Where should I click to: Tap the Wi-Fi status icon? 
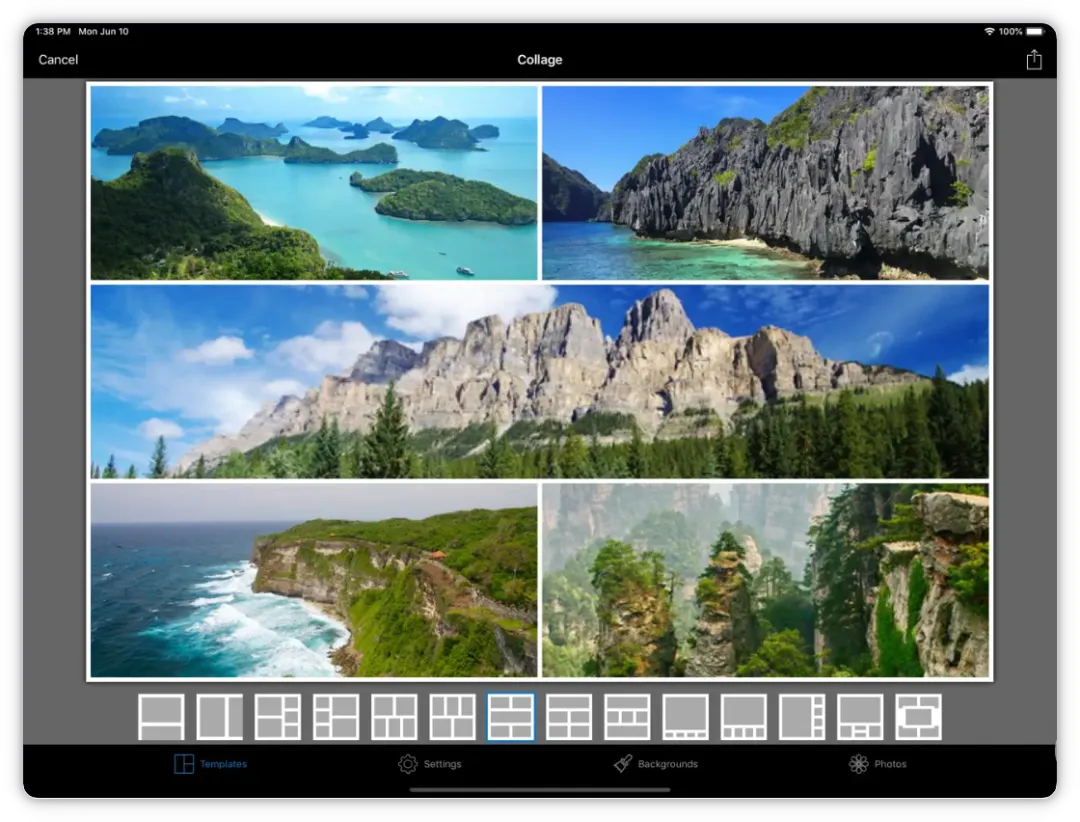[989, 32]
